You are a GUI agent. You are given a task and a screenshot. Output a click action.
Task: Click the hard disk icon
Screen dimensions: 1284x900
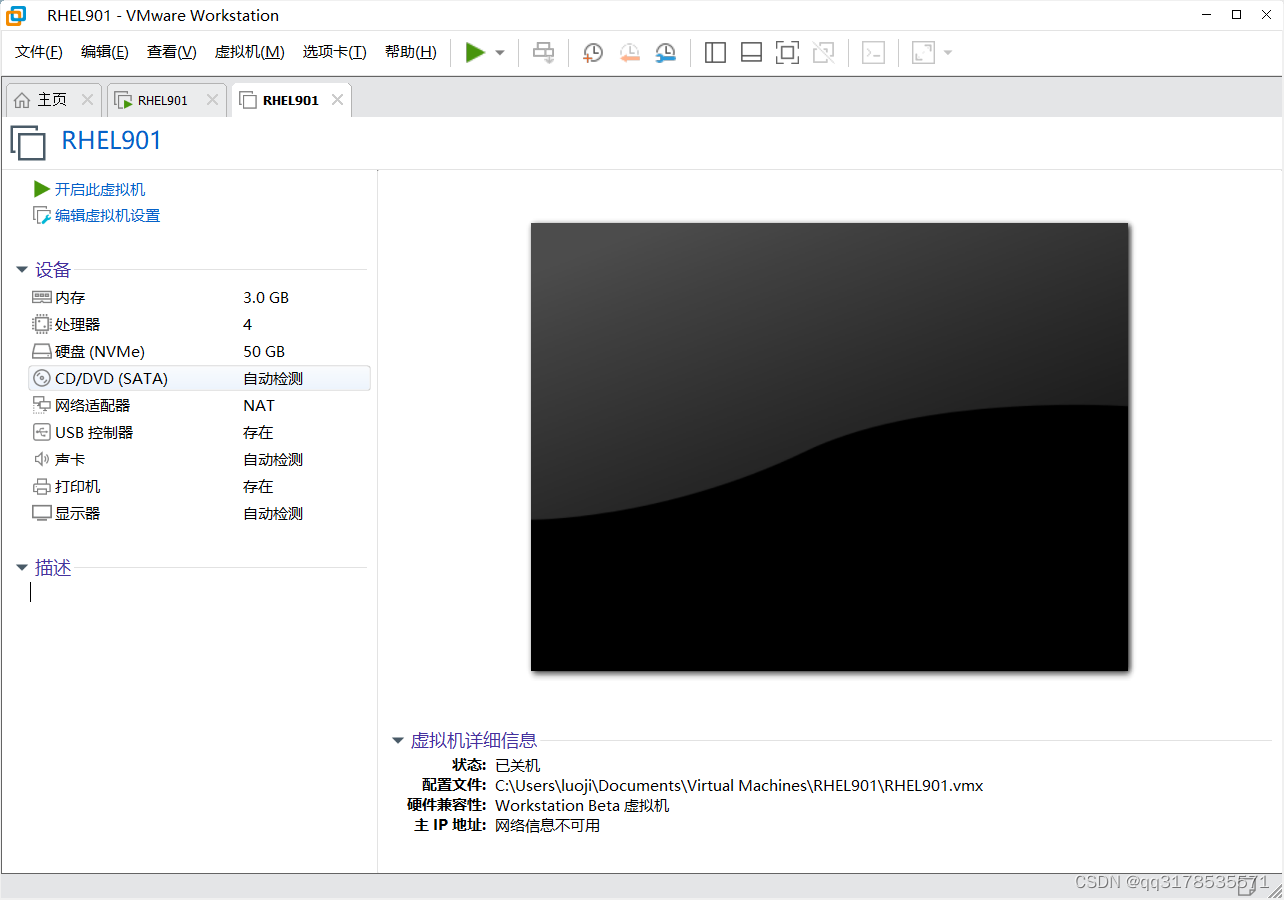pyautogui.click(x=41, y=351)
